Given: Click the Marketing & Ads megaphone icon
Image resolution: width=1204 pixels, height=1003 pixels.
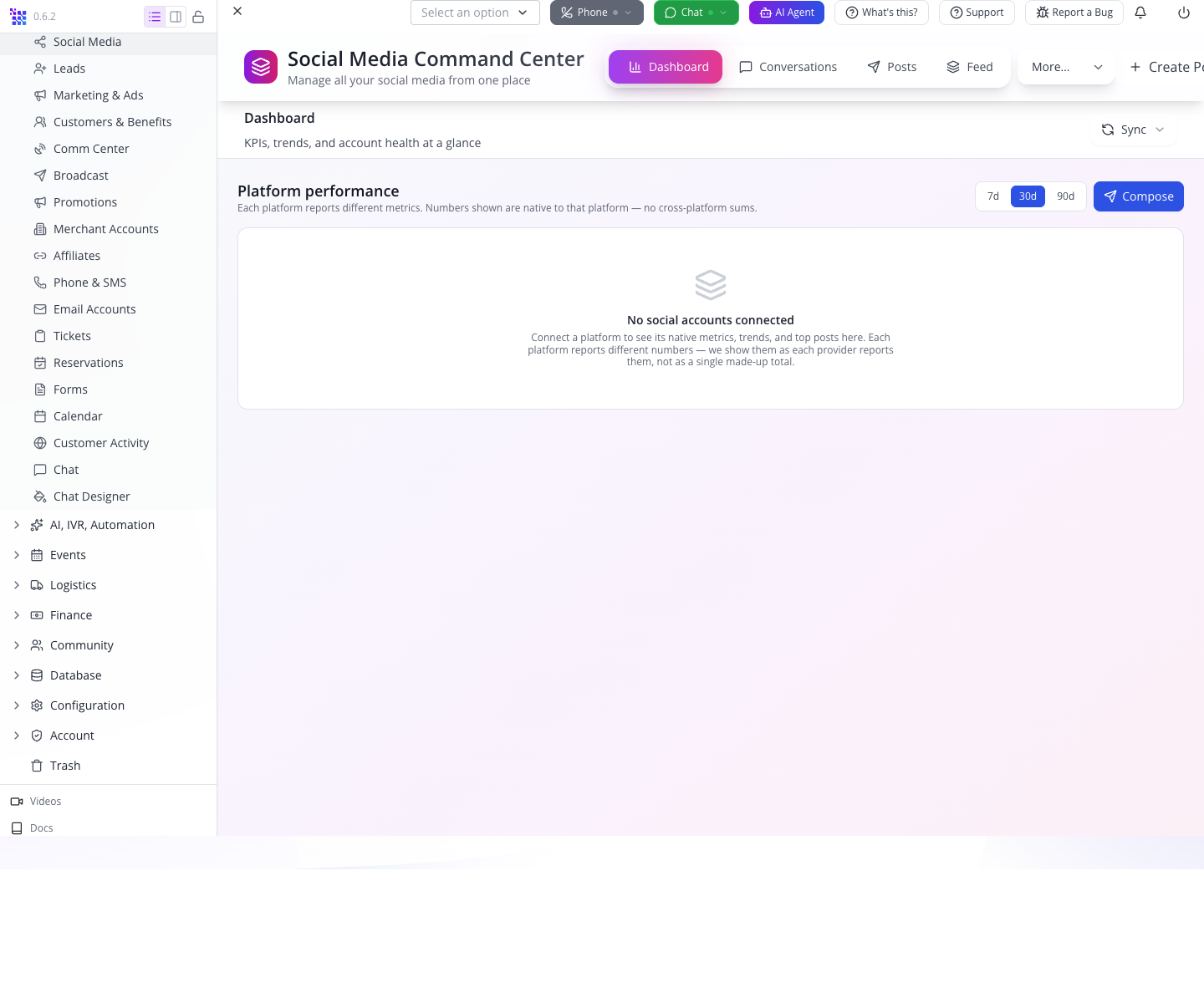Looking at the screenshot, I should point(40,95).
